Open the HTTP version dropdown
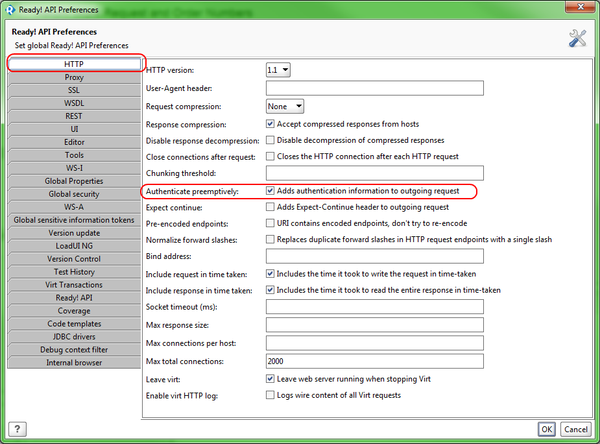The image size is (600, 444). (x=278, y=70)
